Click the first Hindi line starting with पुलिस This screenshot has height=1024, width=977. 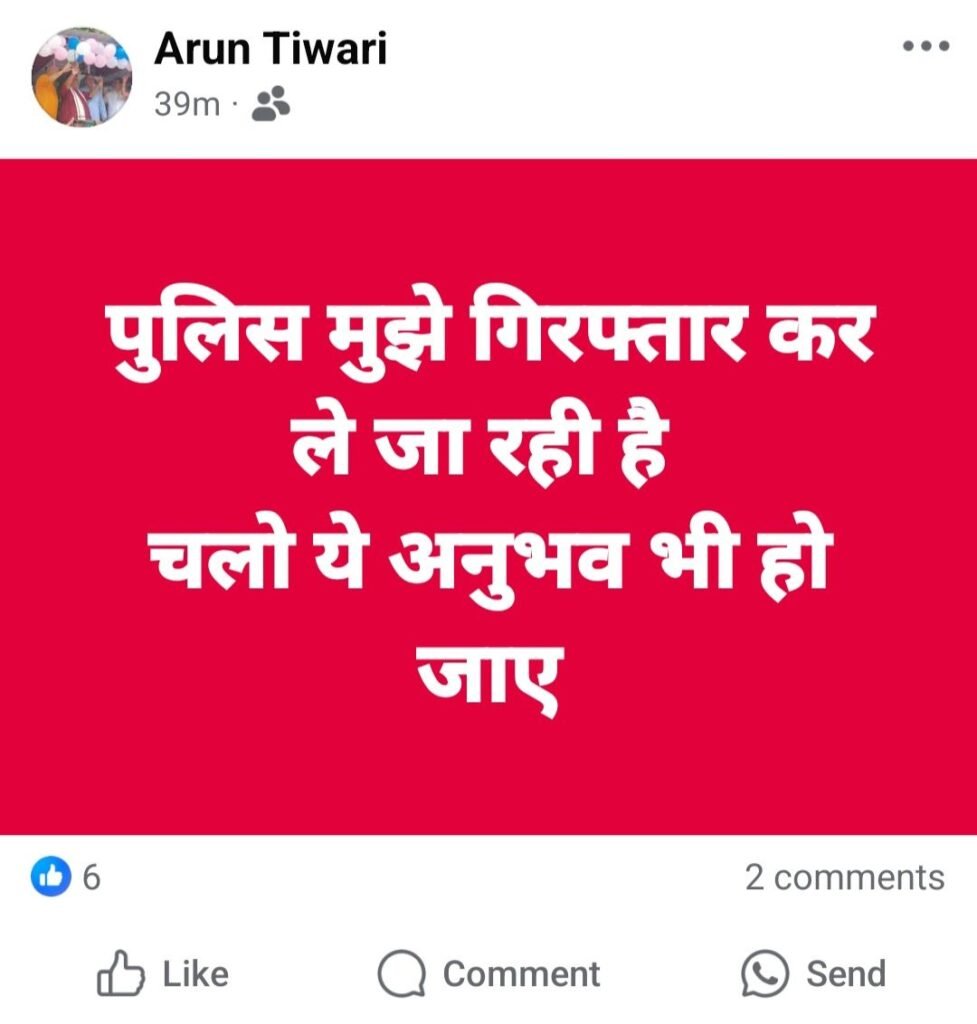[490, 338]
